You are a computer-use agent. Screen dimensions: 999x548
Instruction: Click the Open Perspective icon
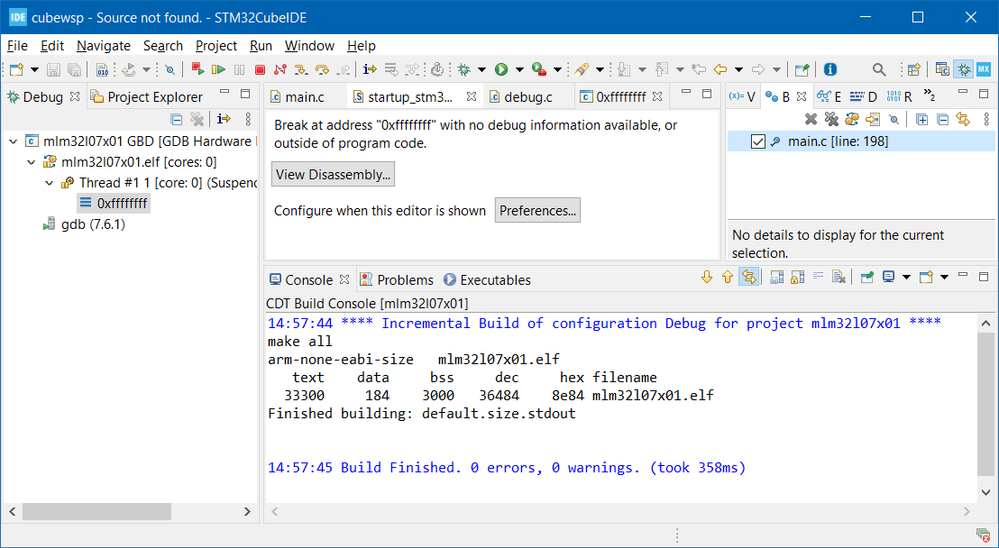pyautogui.click(x=914, y=69)
